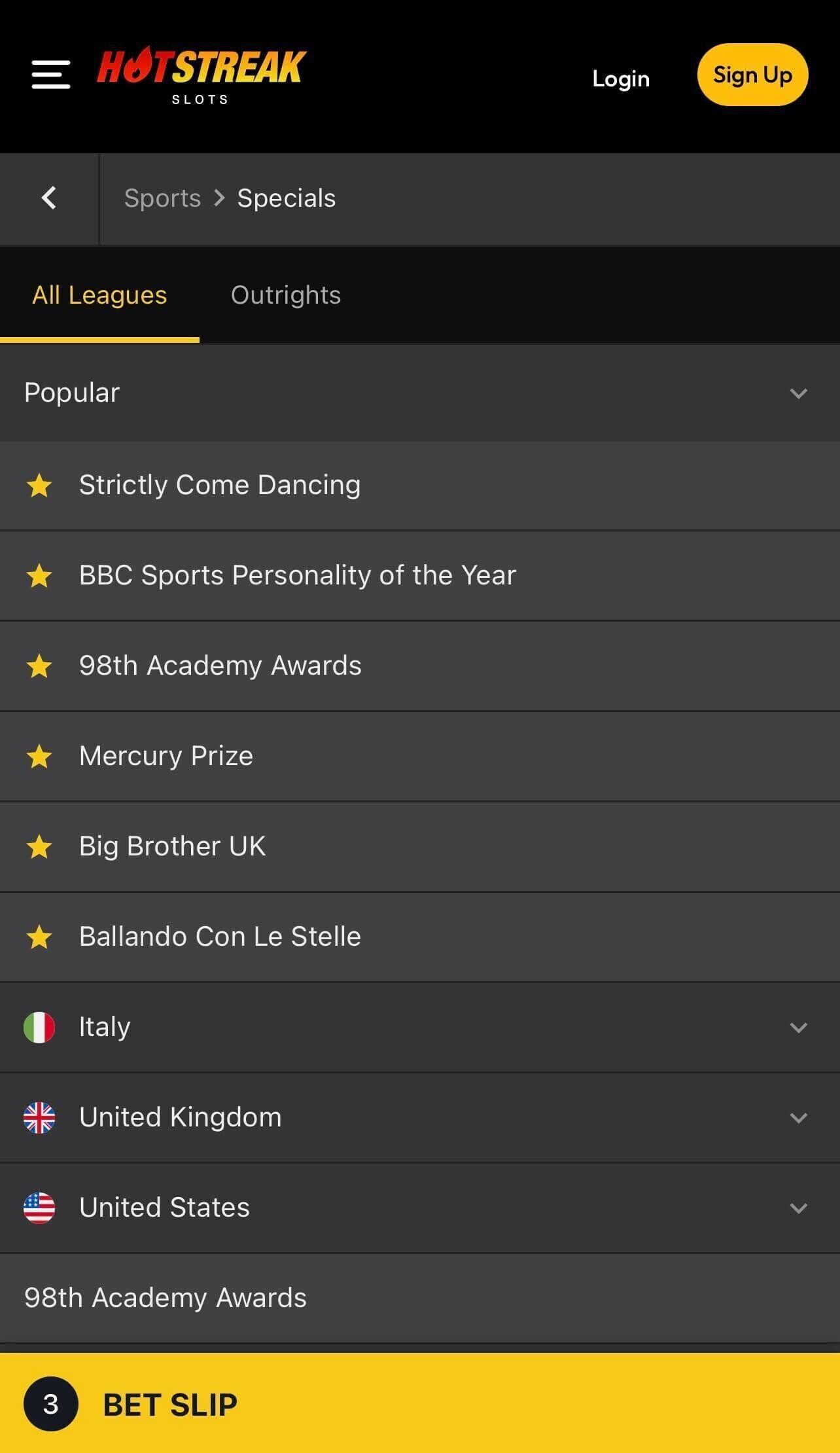This screenshot has height=1453, width=840.
Task: Expand the United Kingdom chevron
Action: tap(798, 1118)
